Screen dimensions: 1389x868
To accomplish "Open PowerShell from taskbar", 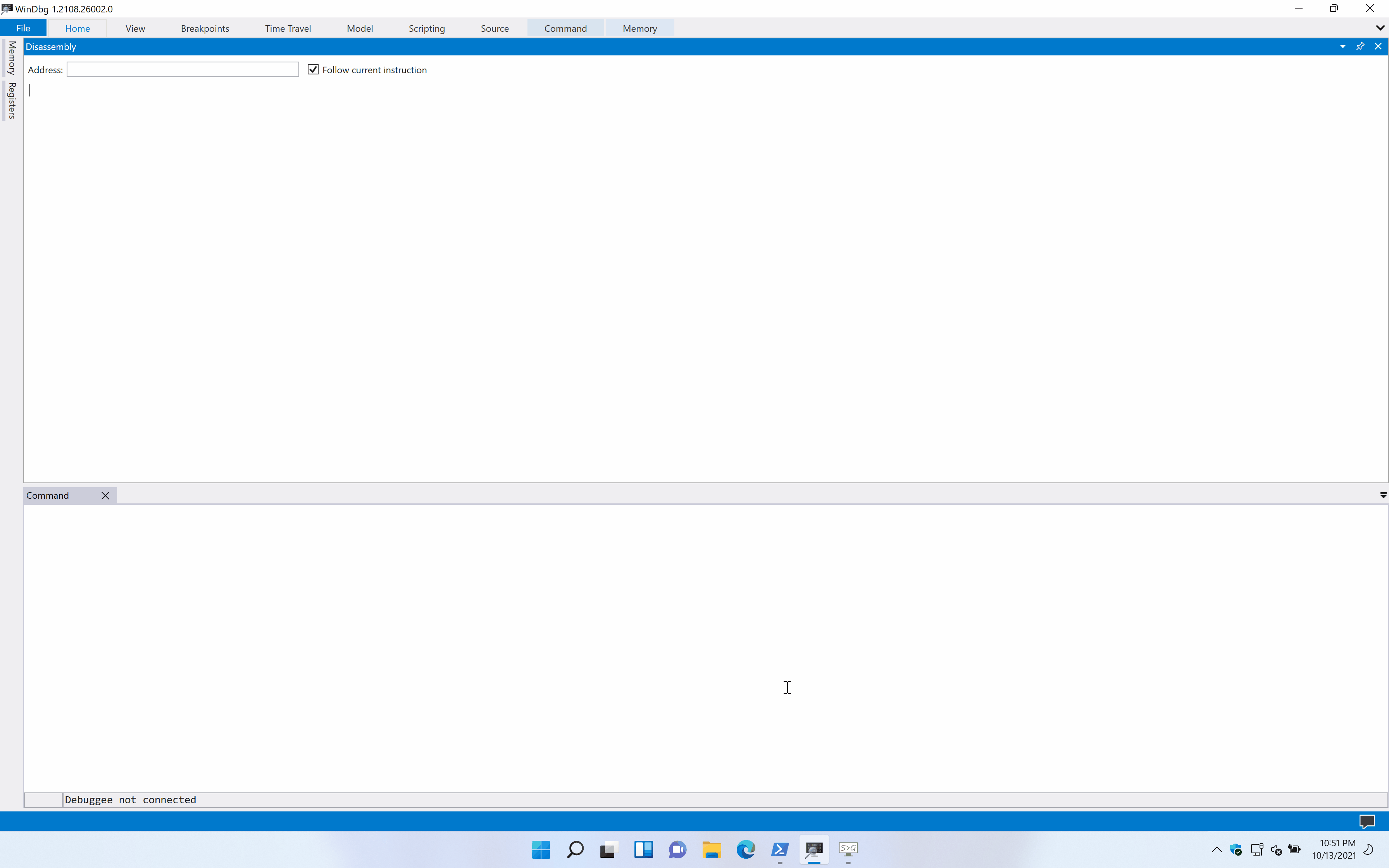I will coord(779,849).
